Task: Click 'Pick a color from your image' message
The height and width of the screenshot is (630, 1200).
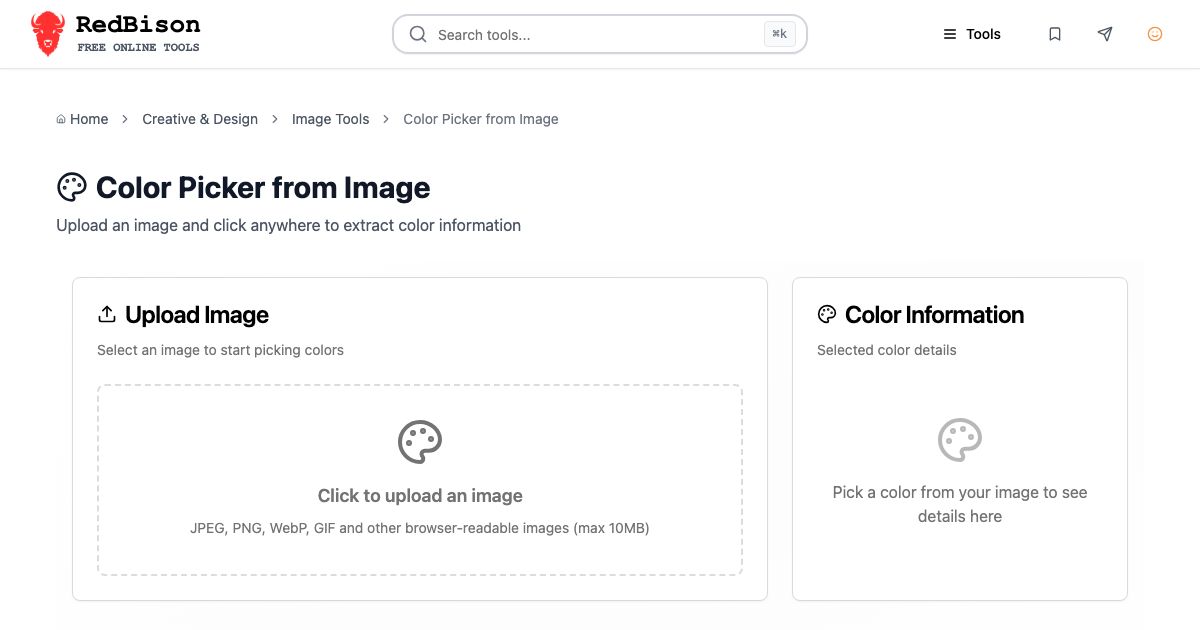Action: pyautogui.click(x=960, y=504)
